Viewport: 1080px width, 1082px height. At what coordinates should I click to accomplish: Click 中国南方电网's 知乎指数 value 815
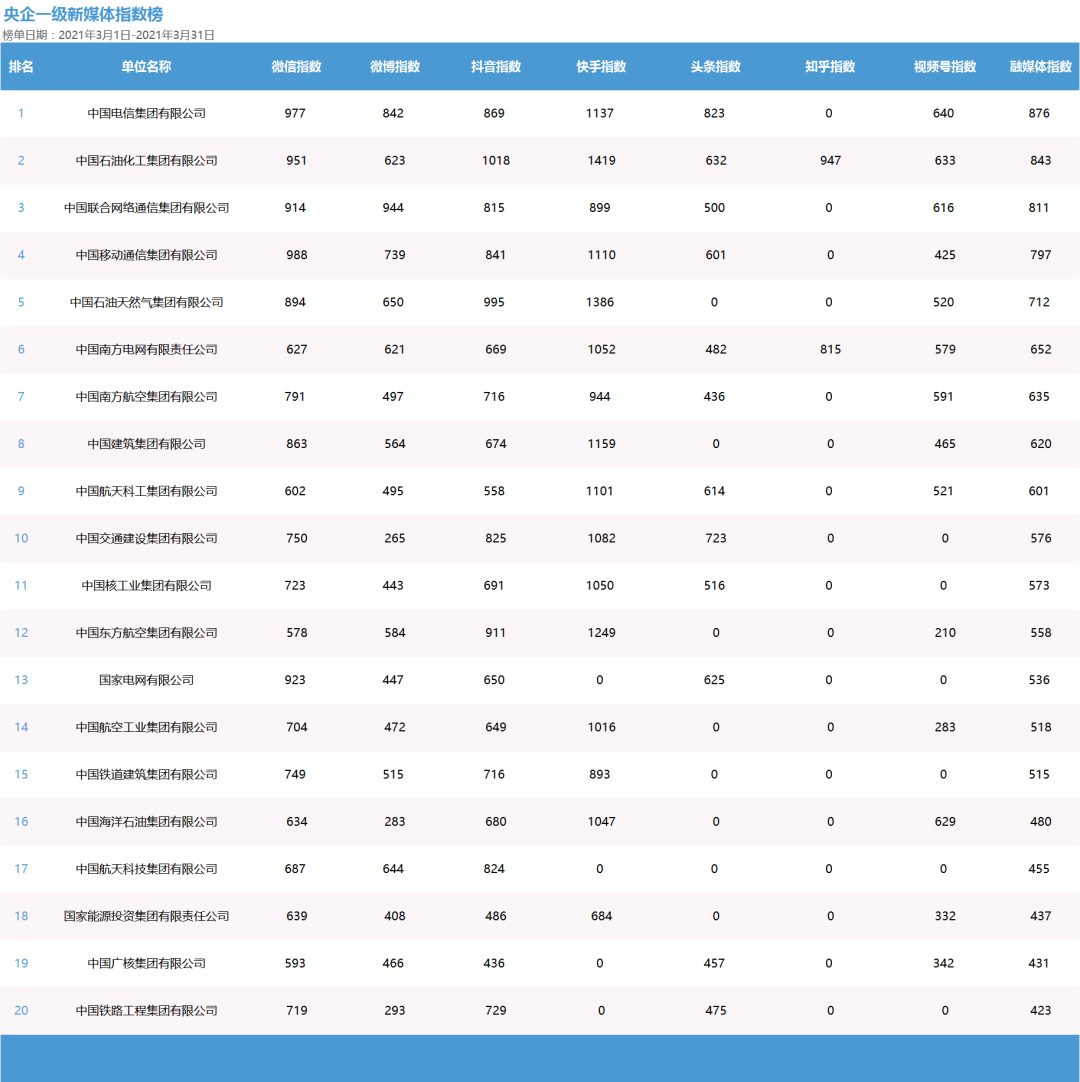click(x=830, y=350)
